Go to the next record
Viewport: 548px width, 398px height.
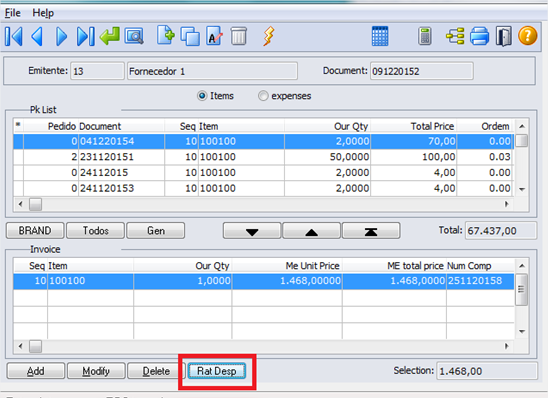pyautogui.click(x=62, y=36)
